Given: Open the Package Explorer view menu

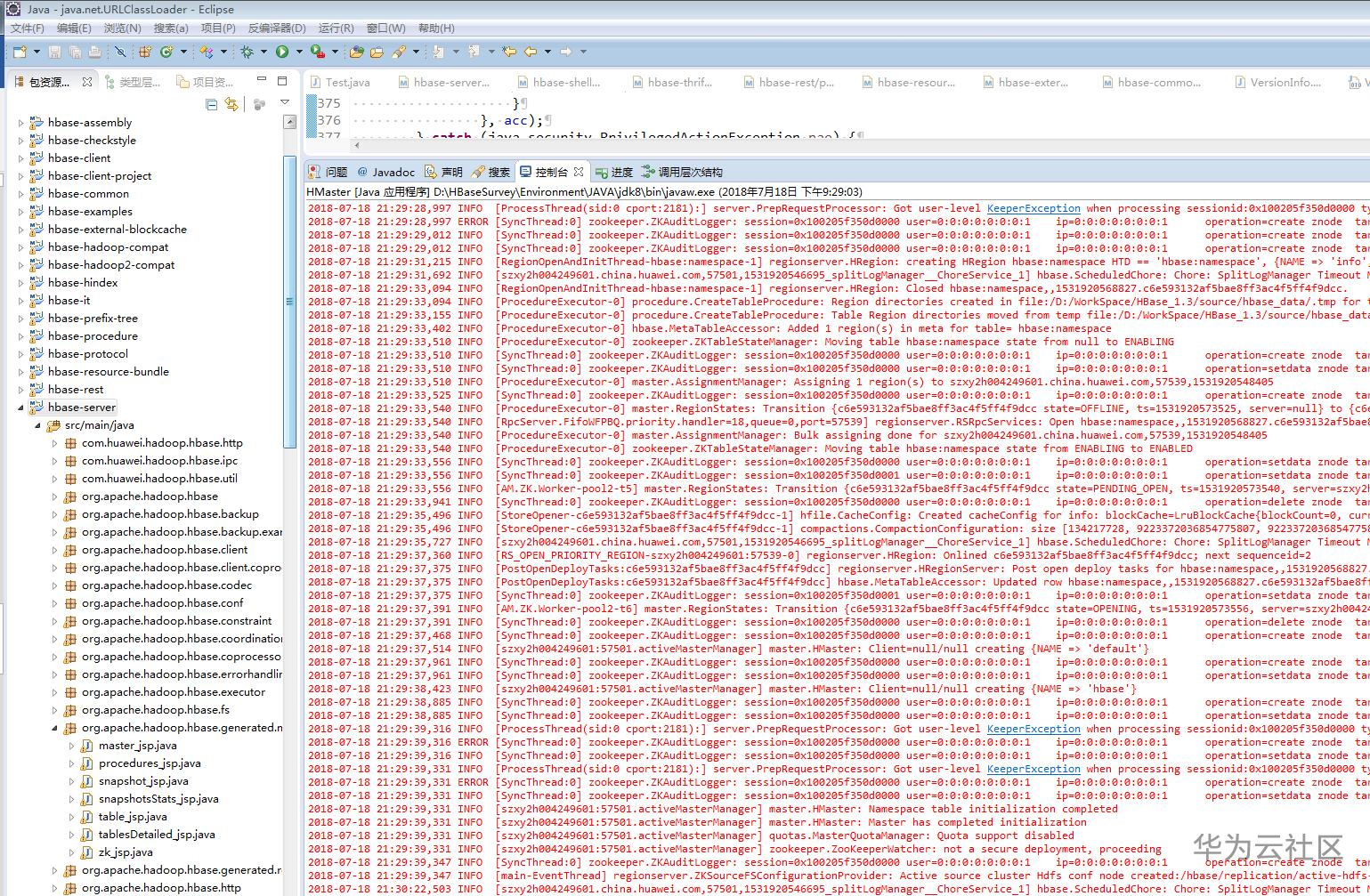Looking at the screenshot, I should pos(285,103).
